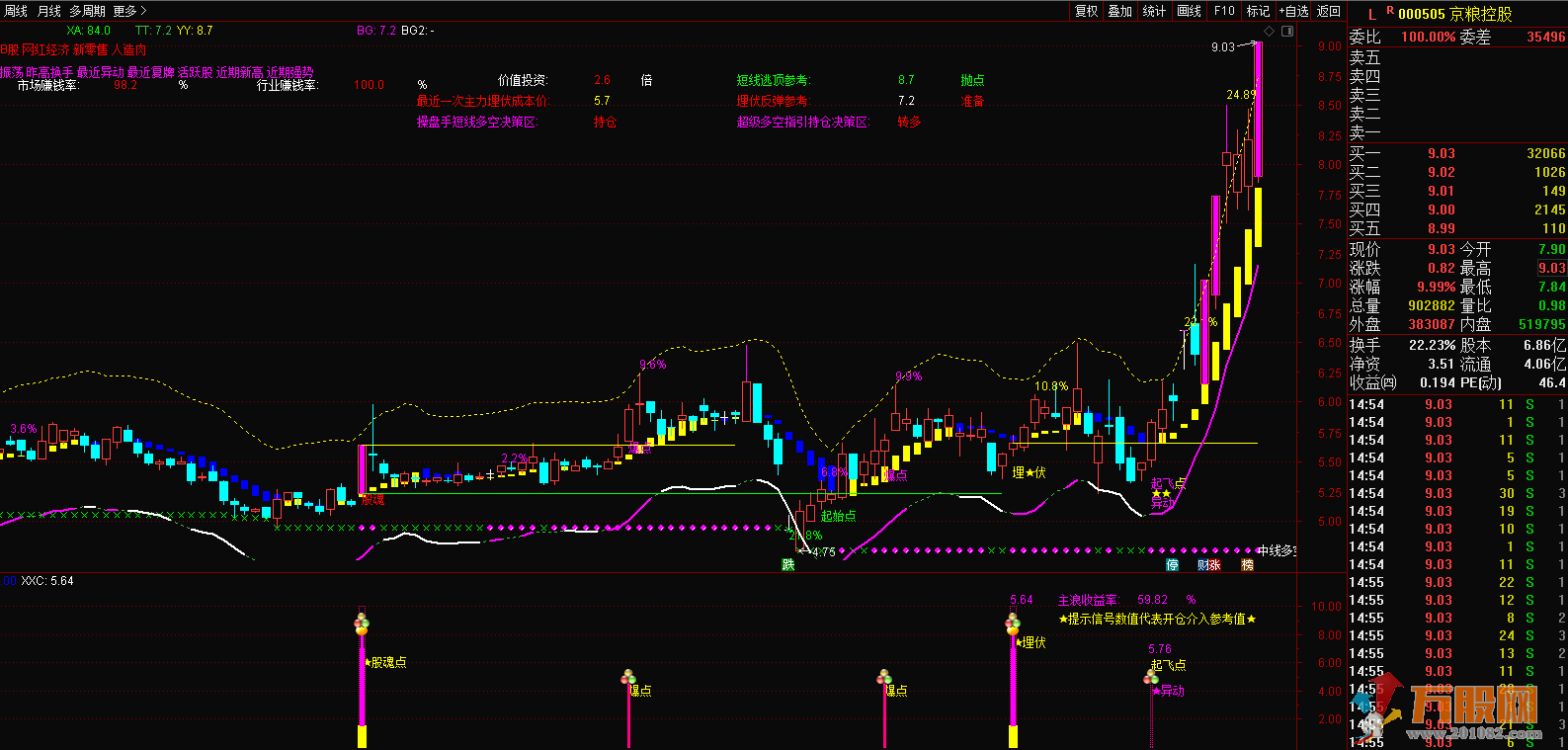1568x750 pixels.
Task: Toggle the side panel icon near the price axis
Action: click(x=1287, y=32)
